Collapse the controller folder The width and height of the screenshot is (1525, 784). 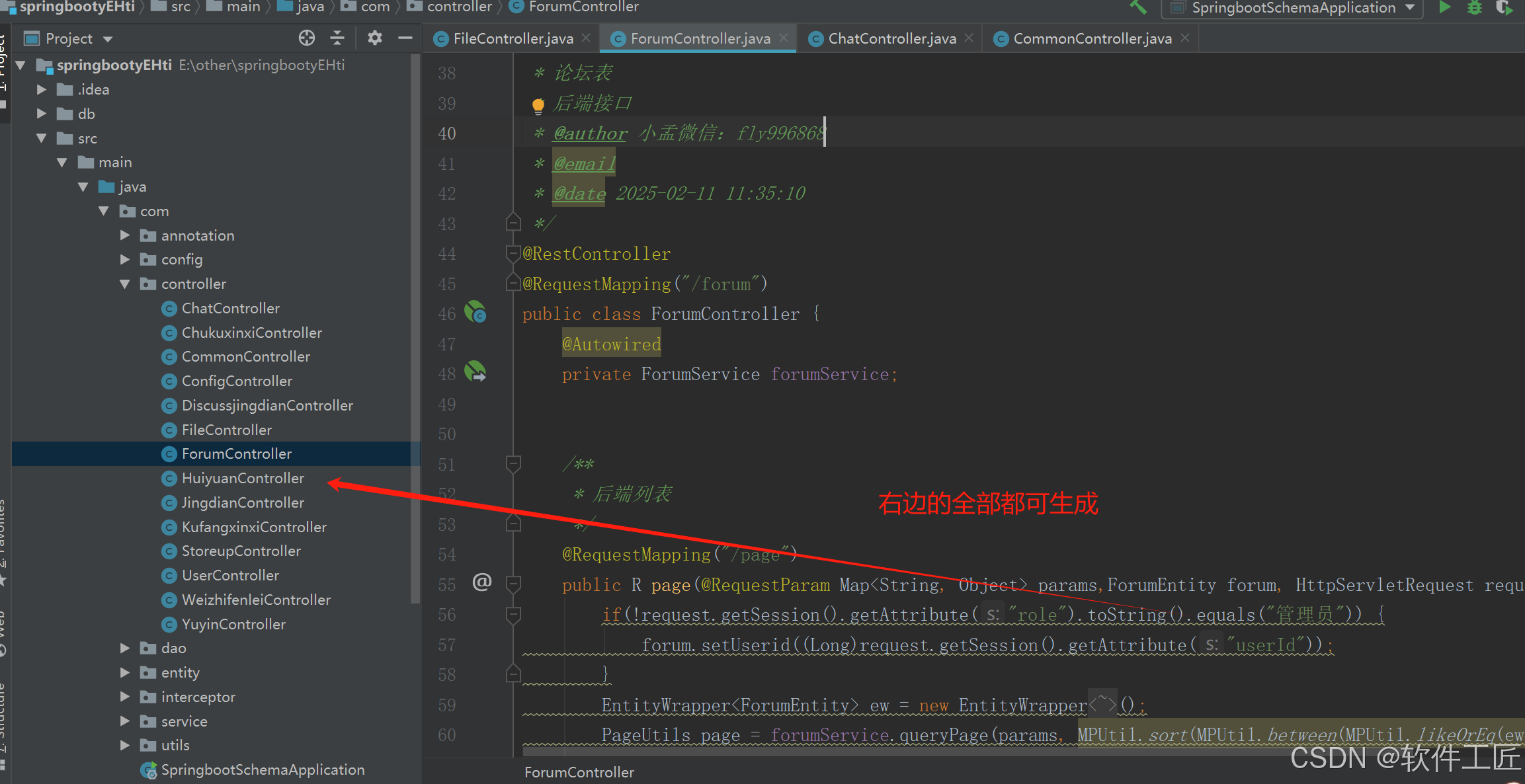point(125,284)
